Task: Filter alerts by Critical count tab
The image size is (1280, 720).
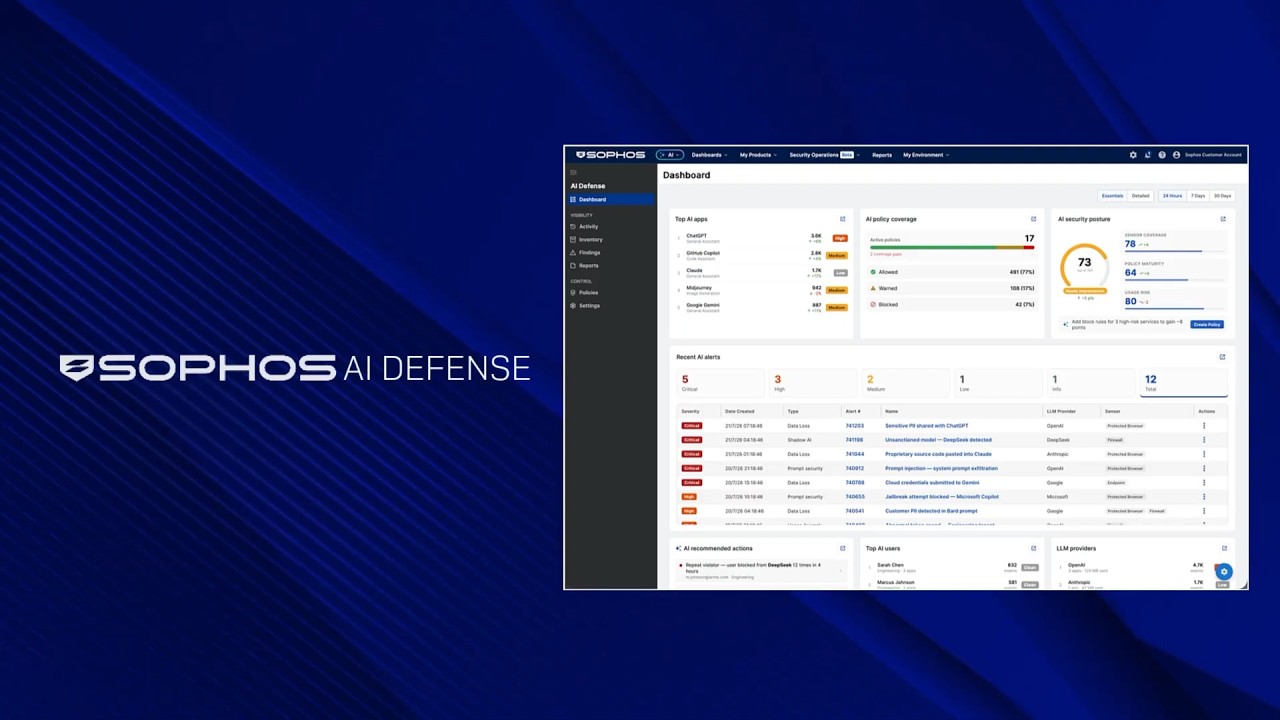Action: coord(719,383)
